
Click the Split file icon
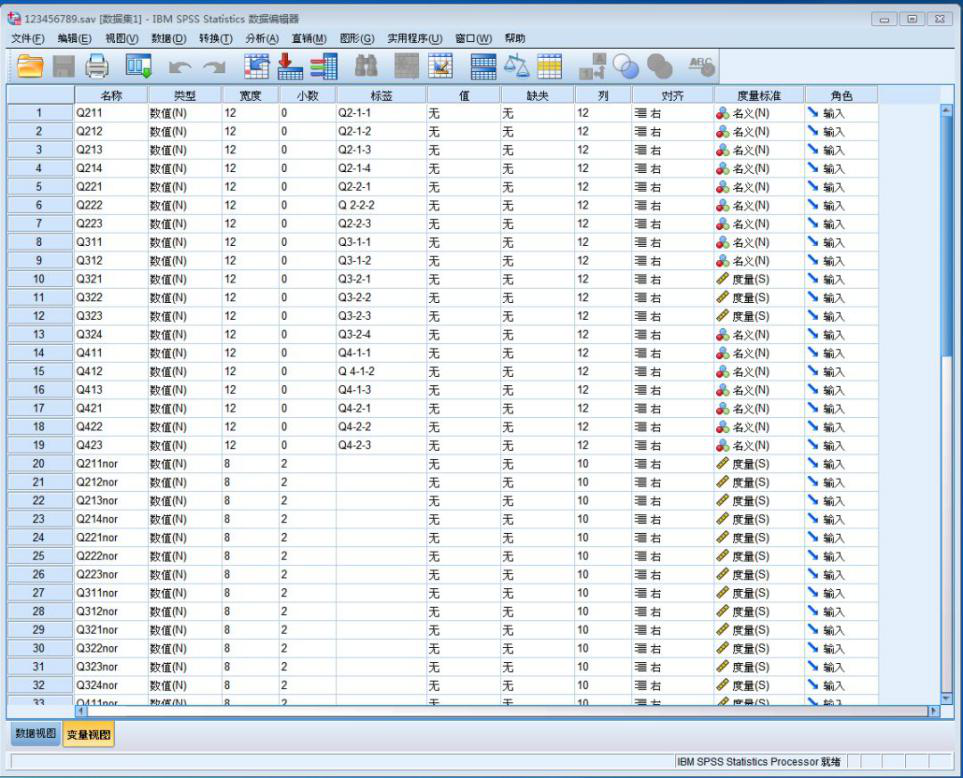[483, 66]
